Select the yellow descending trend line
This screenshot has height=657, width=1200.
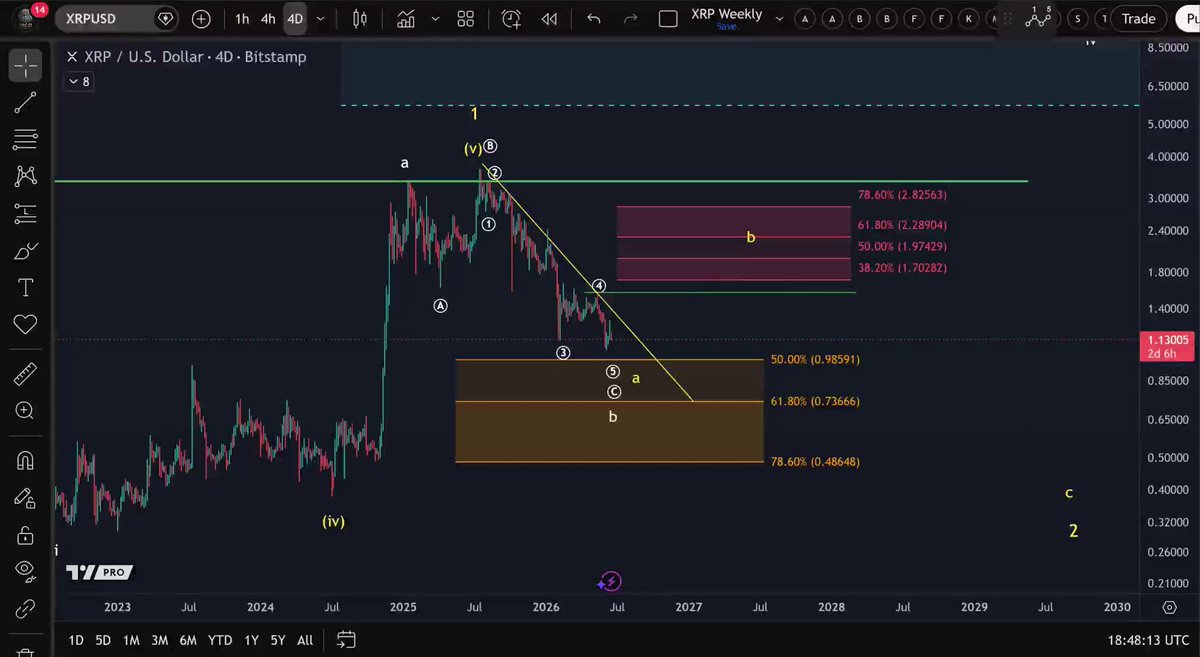point(588,283)
